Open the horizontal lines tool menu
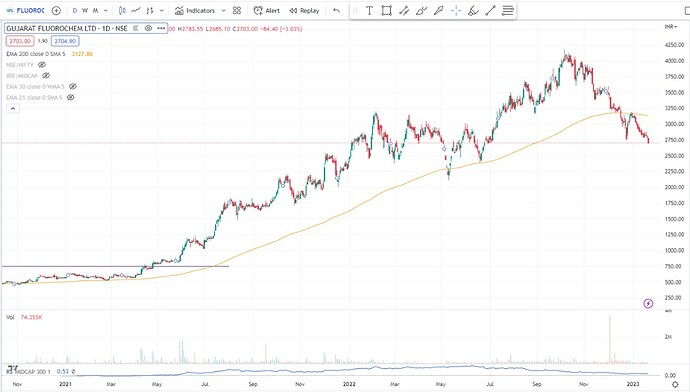The width and height of the screenshot is (690, 392). tap(508, 11)
